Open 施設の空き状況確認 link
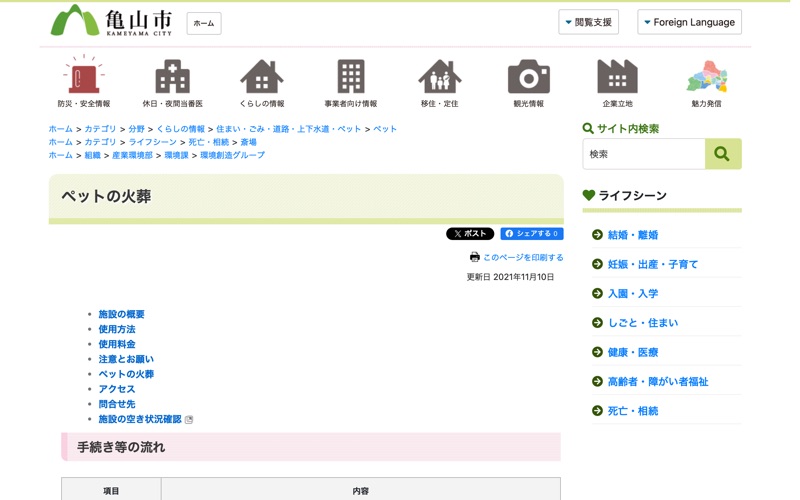 coord(140,419)
